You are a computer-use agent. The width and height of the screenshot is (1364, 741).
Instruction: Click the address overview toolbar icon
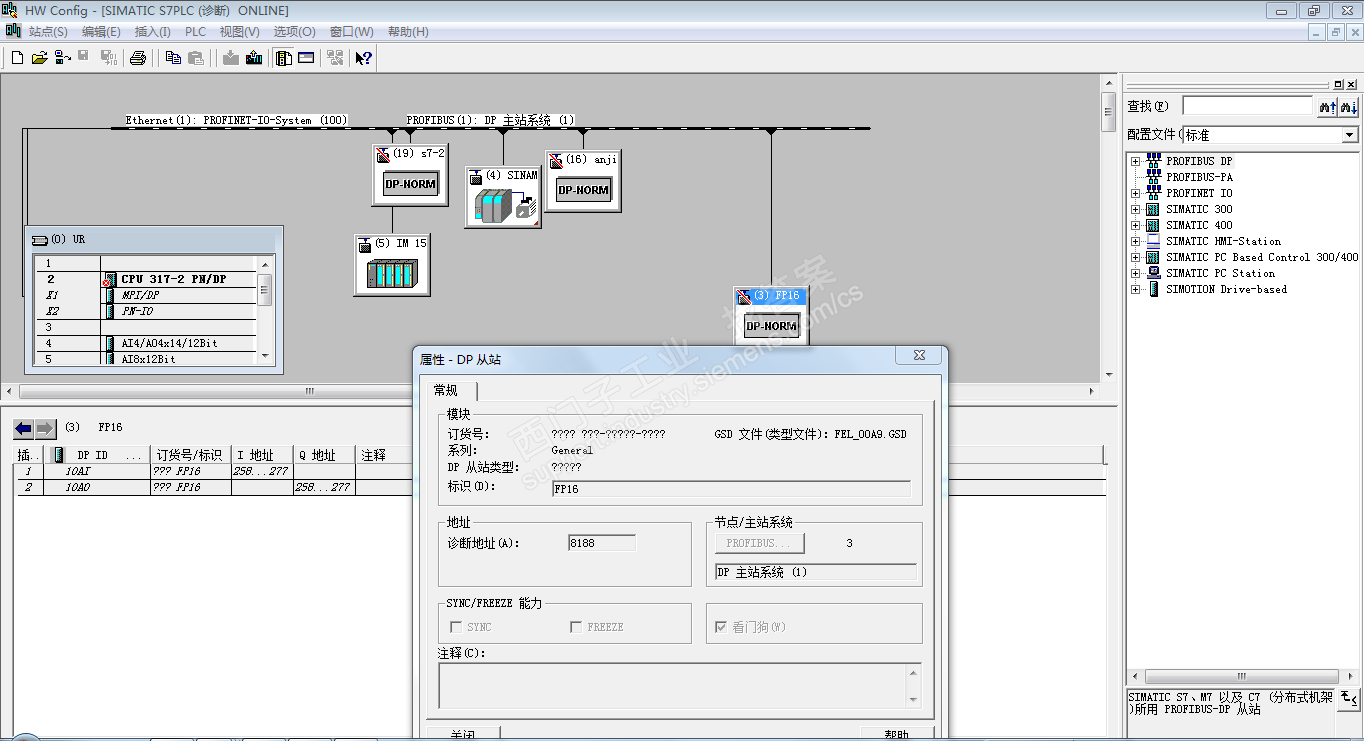point(306,58)
